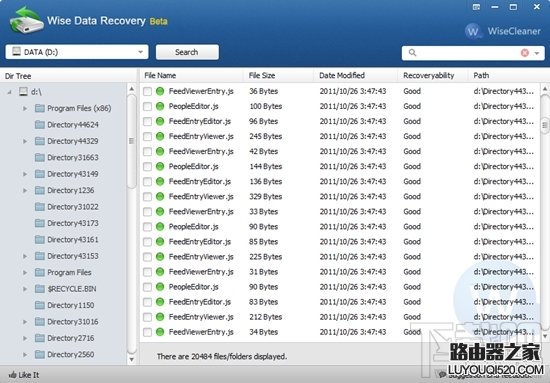Check the 42 Bytes FeedViewerEntry.js file

147,152
